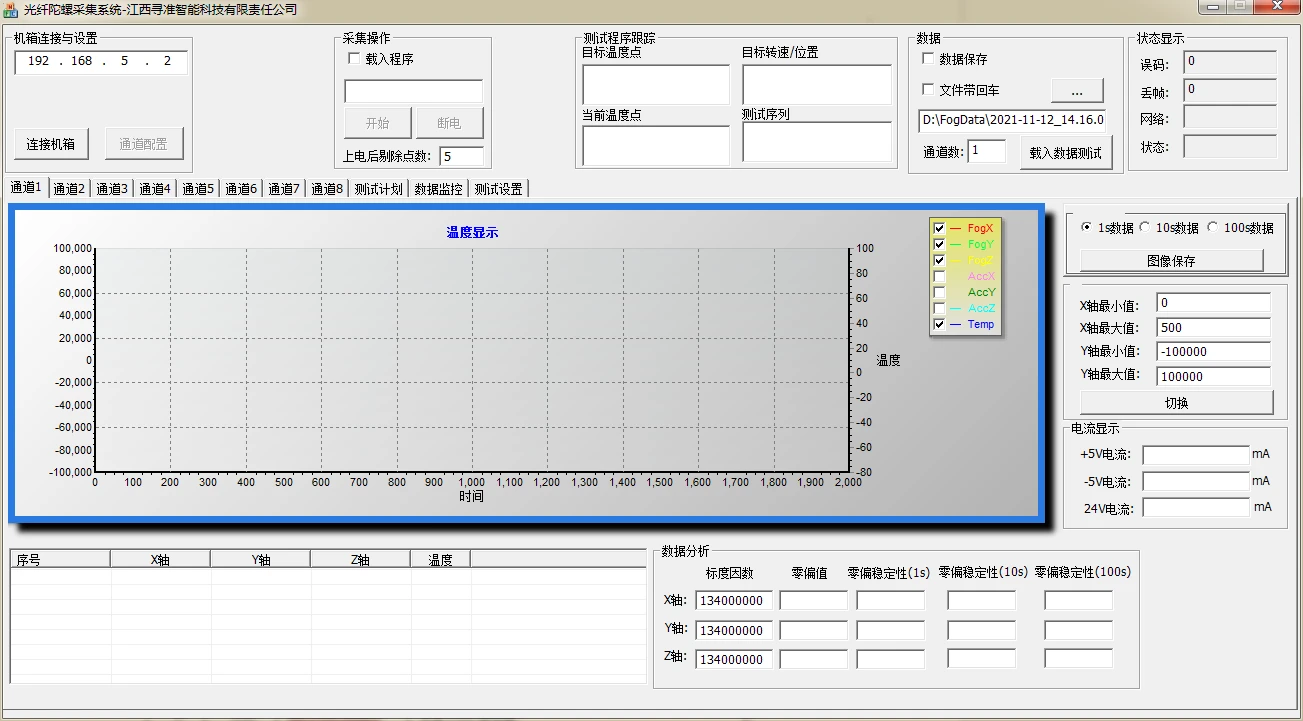Click the Y轴最小值 field showing -100000

point(1213,352)
